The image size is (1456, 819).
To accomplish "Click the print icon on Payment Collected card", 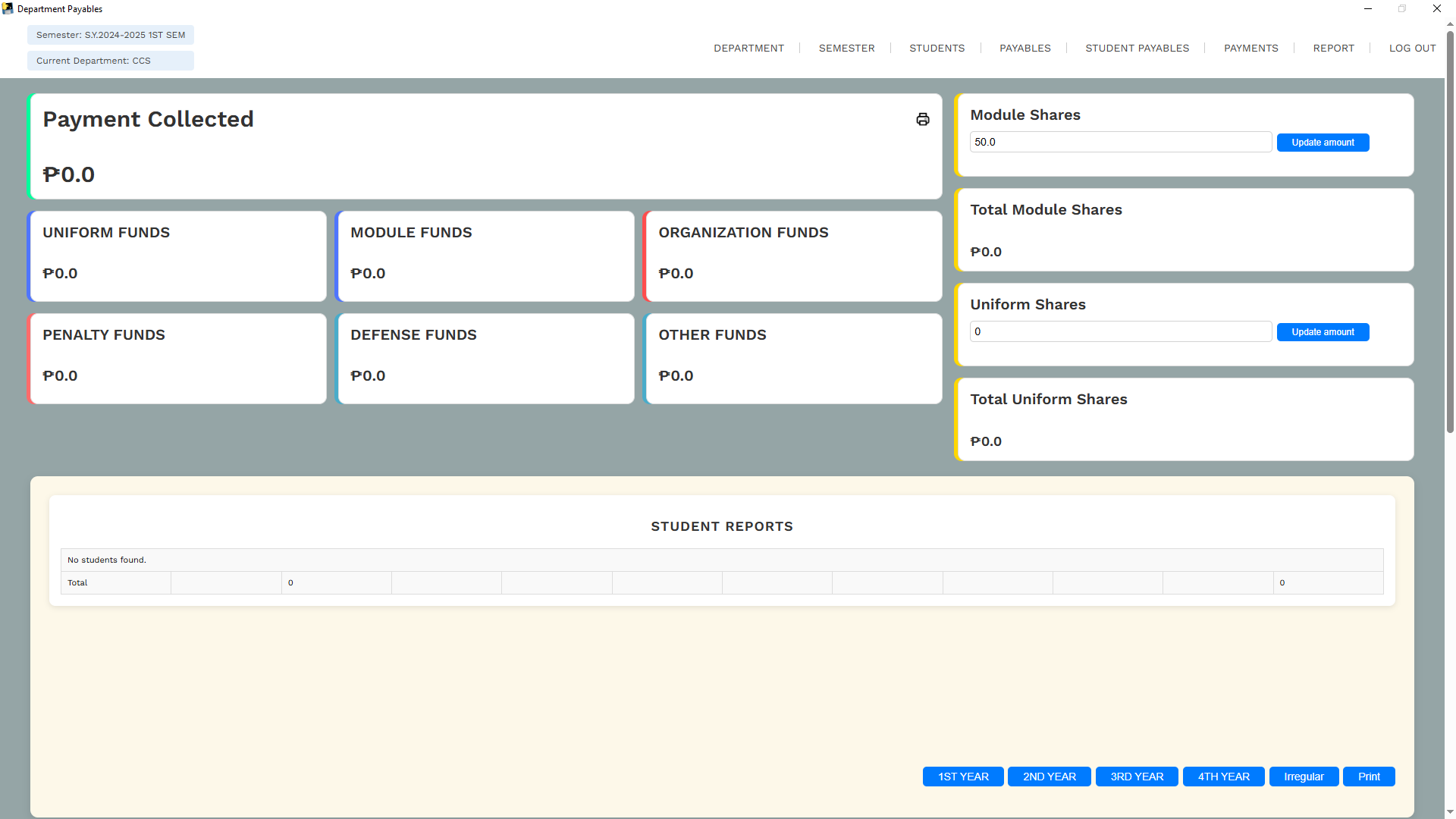I will pyautogui.click(x=922, y=119).
